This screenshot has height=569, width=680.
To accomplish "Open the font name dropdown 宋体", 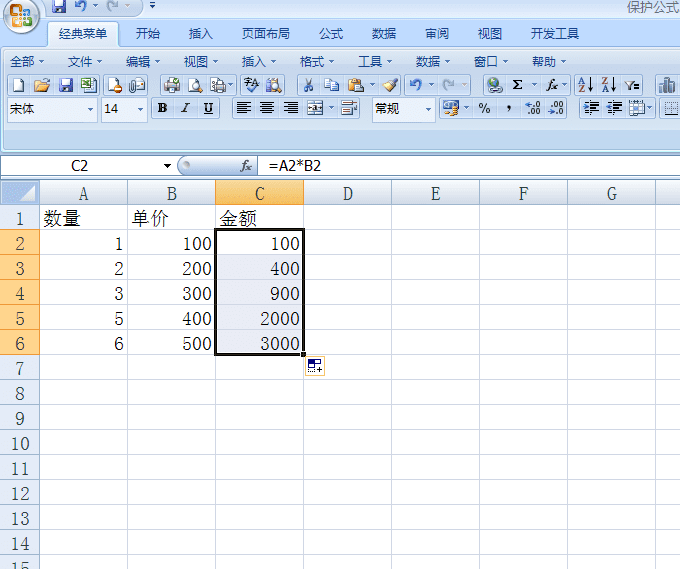I will tap(90, 109).
